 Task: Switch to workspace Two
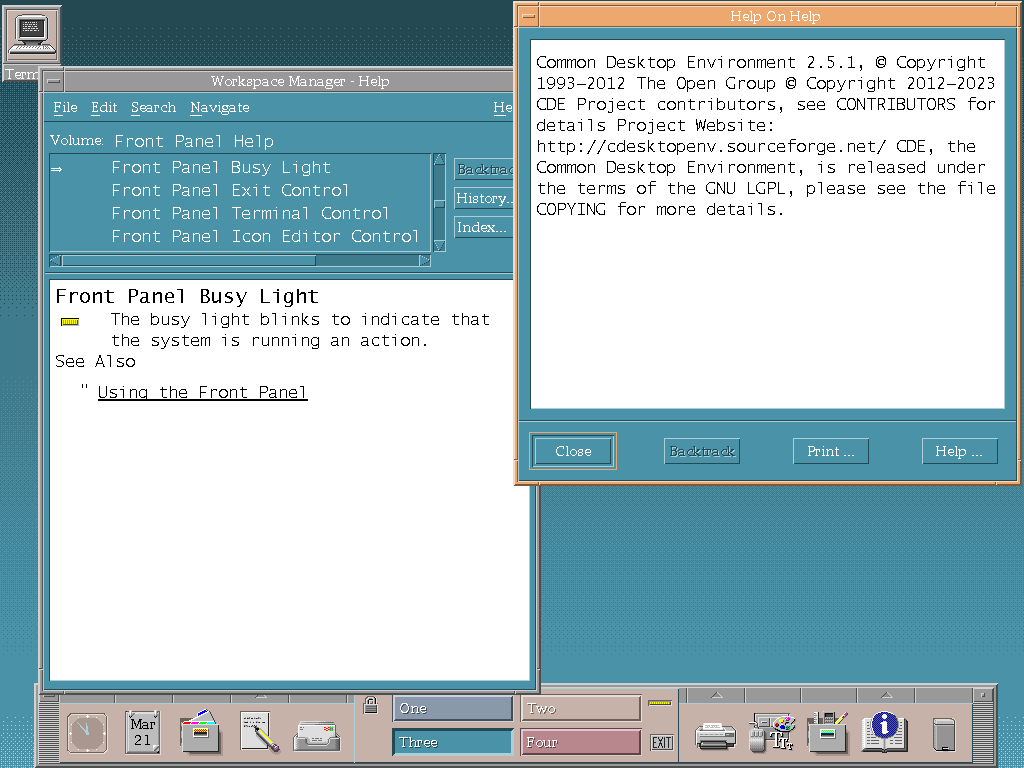click(x=581, y=708)
